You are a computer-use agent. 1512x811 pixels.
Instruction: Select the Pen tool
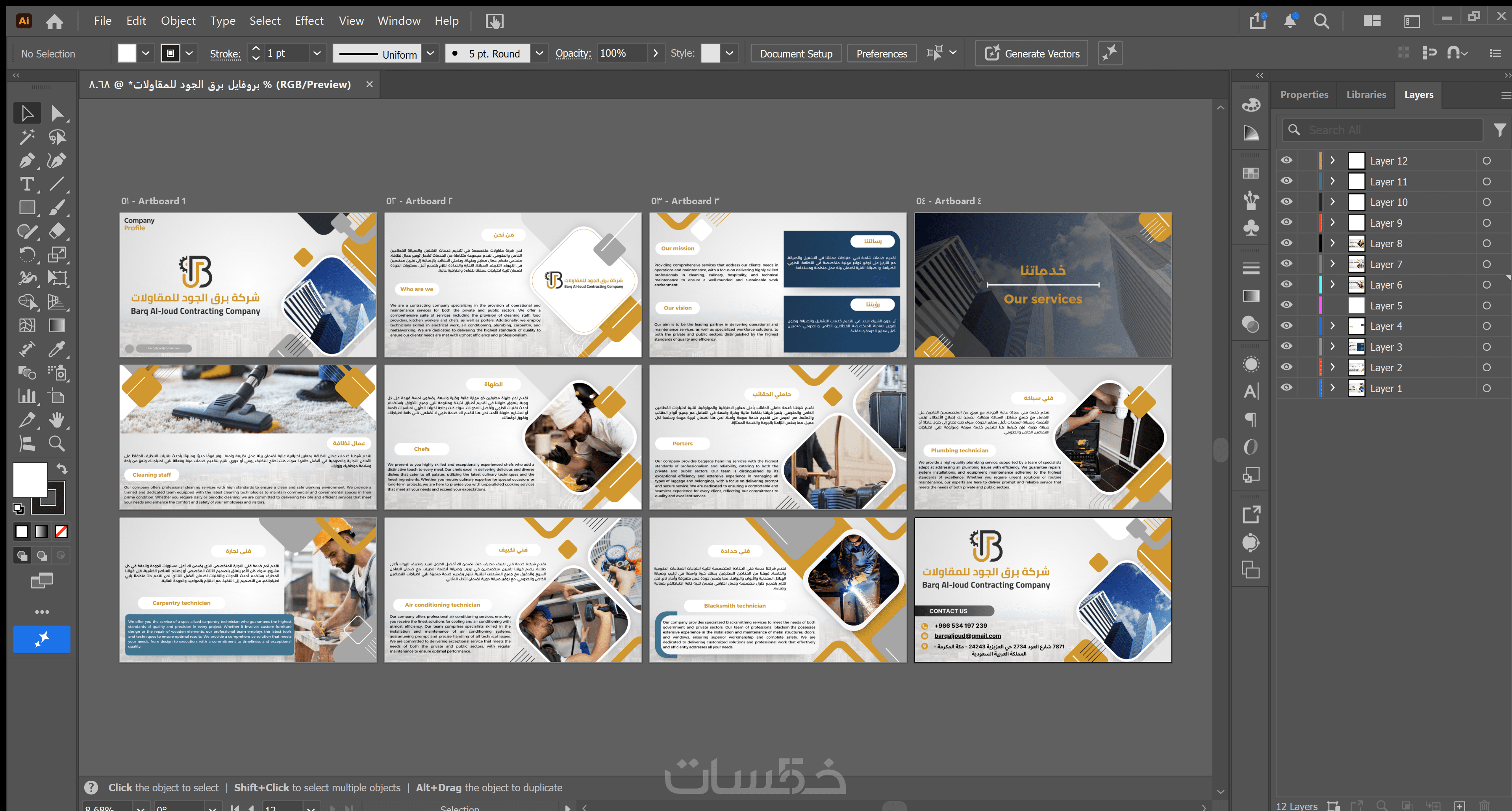click(27, 160)
